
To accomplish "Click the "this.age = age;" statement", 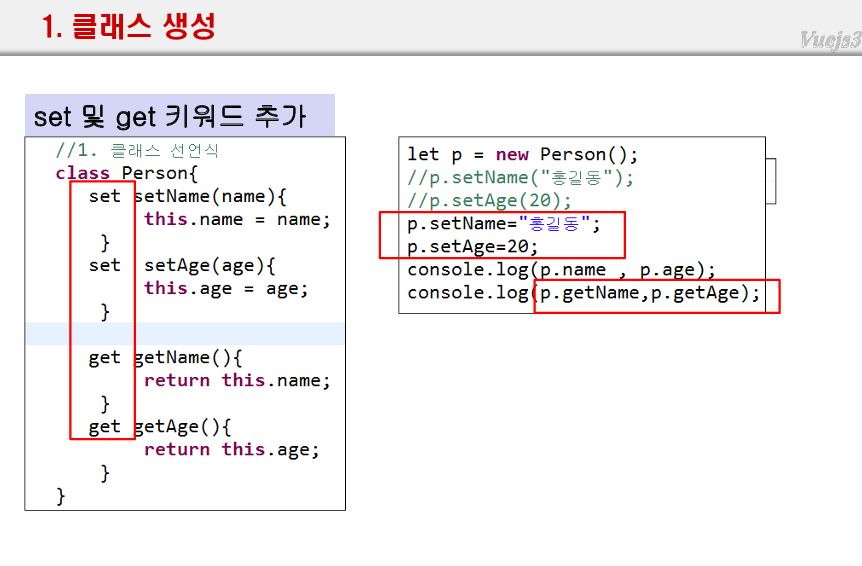I will pos(226,289).
